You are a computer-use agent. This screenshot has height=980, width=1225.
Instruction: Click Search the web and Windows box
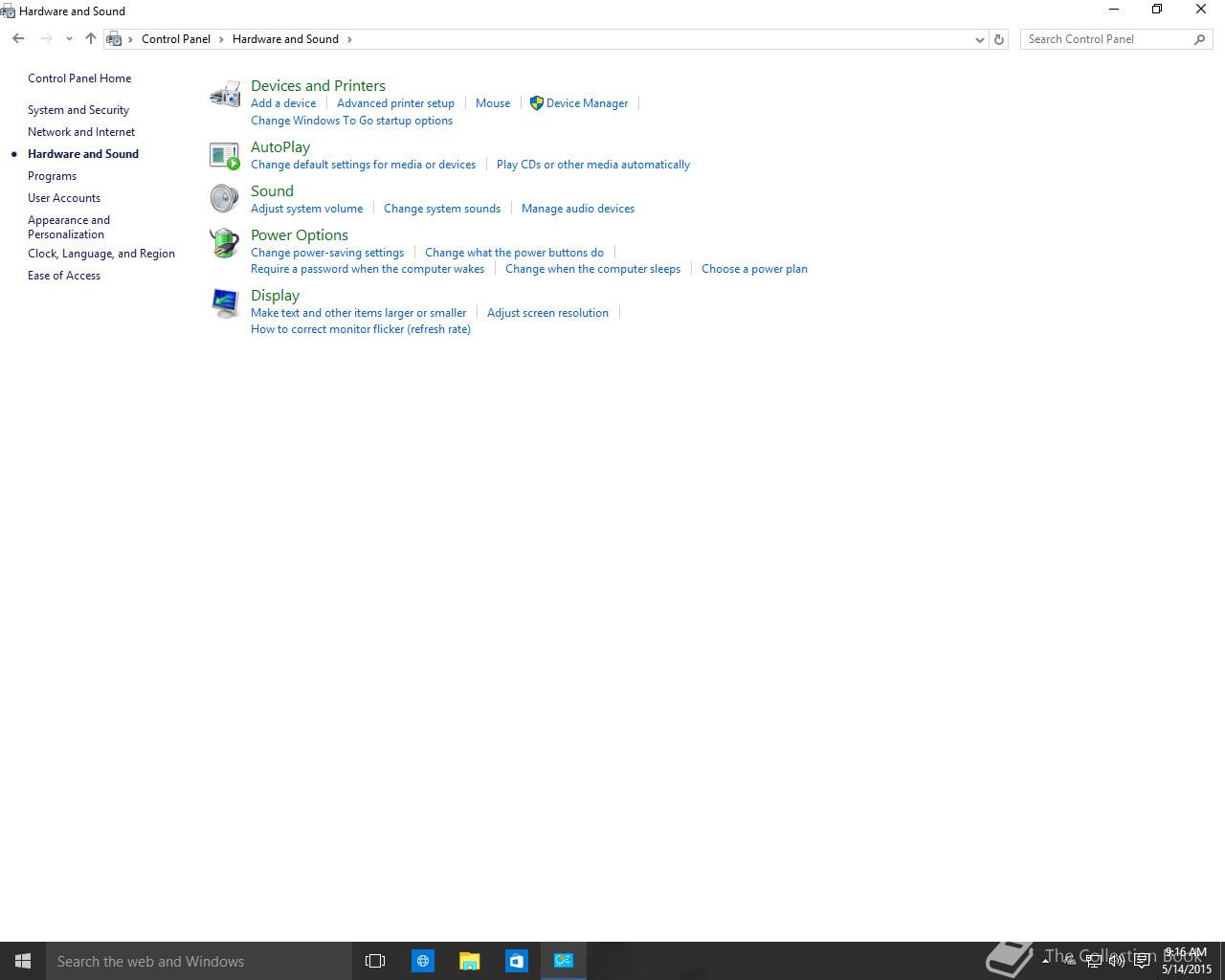[198, 961]
